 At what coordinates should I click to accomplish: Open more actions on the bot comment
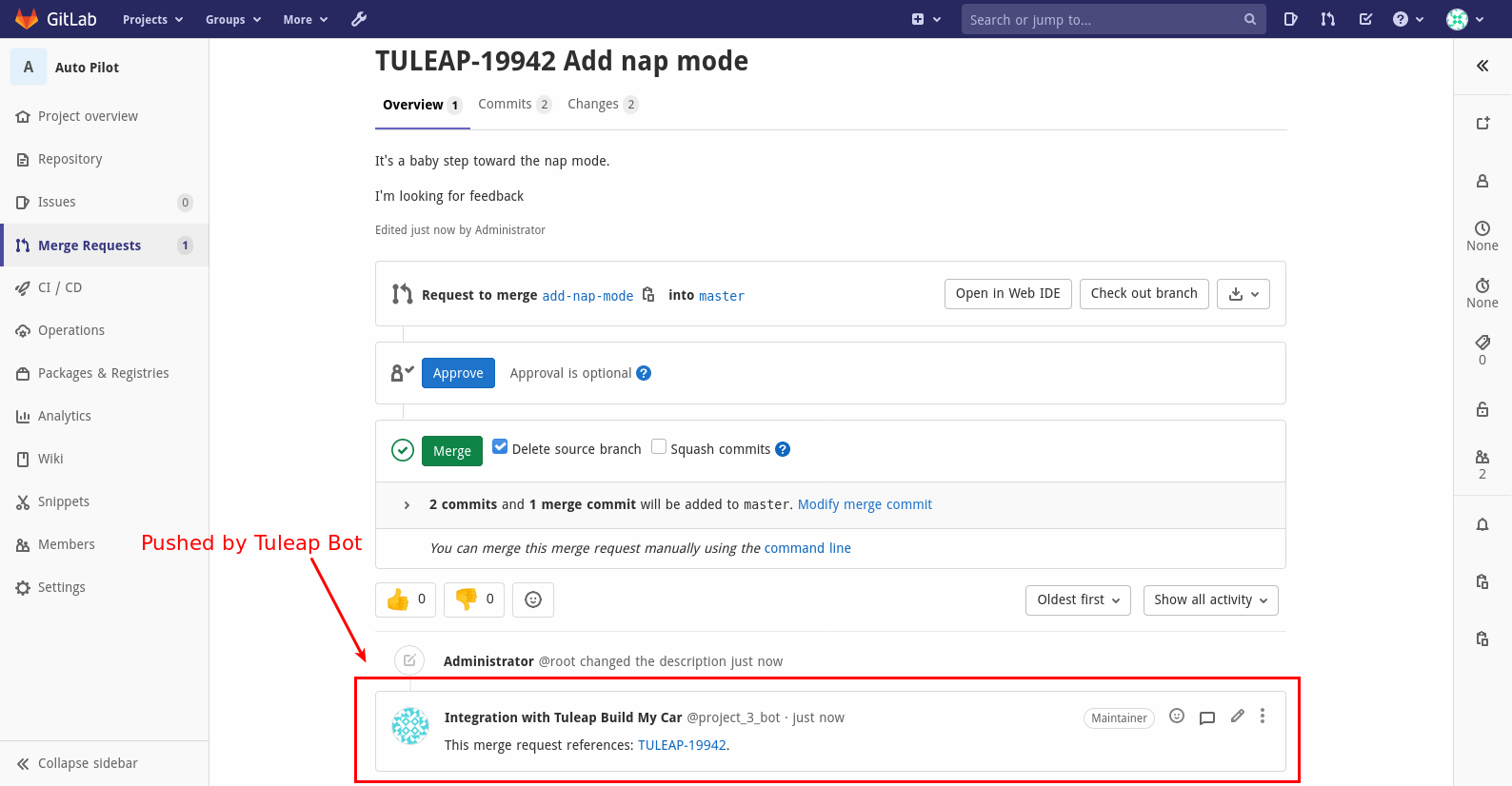[x=1263, y=717]
